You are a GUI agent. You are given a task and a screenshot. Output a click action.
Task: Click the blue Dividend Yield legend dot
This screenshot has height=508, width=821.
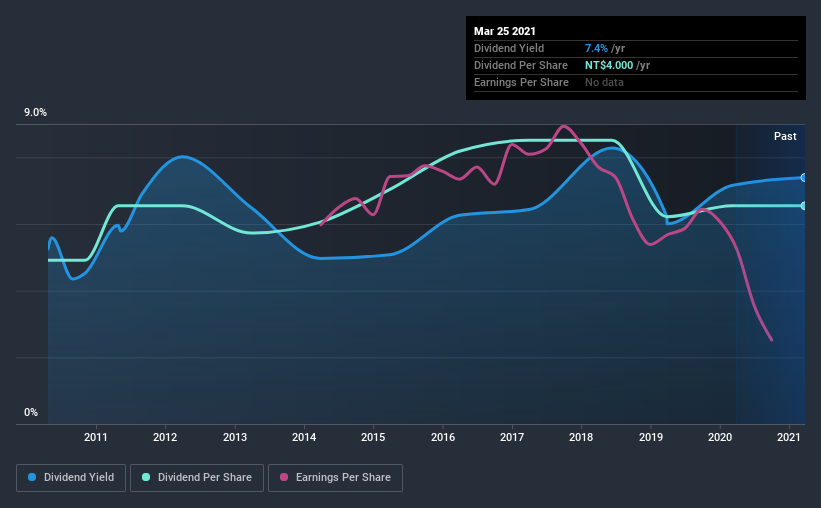[x=32, y=477]
